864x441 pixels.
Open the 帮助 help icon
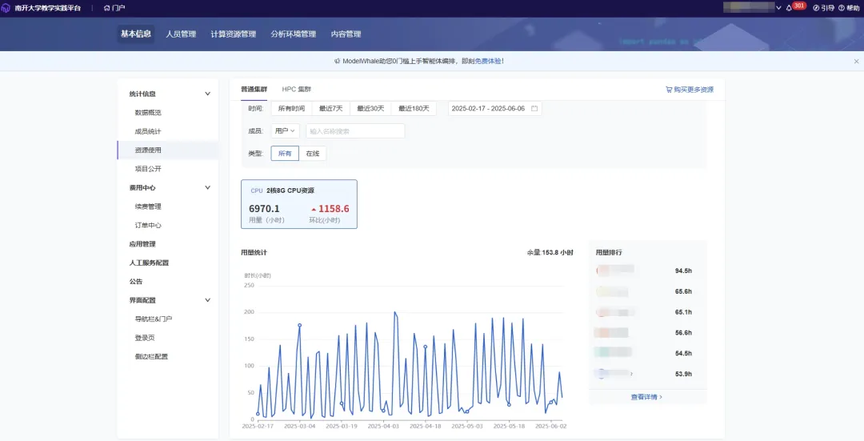[841, 8]
